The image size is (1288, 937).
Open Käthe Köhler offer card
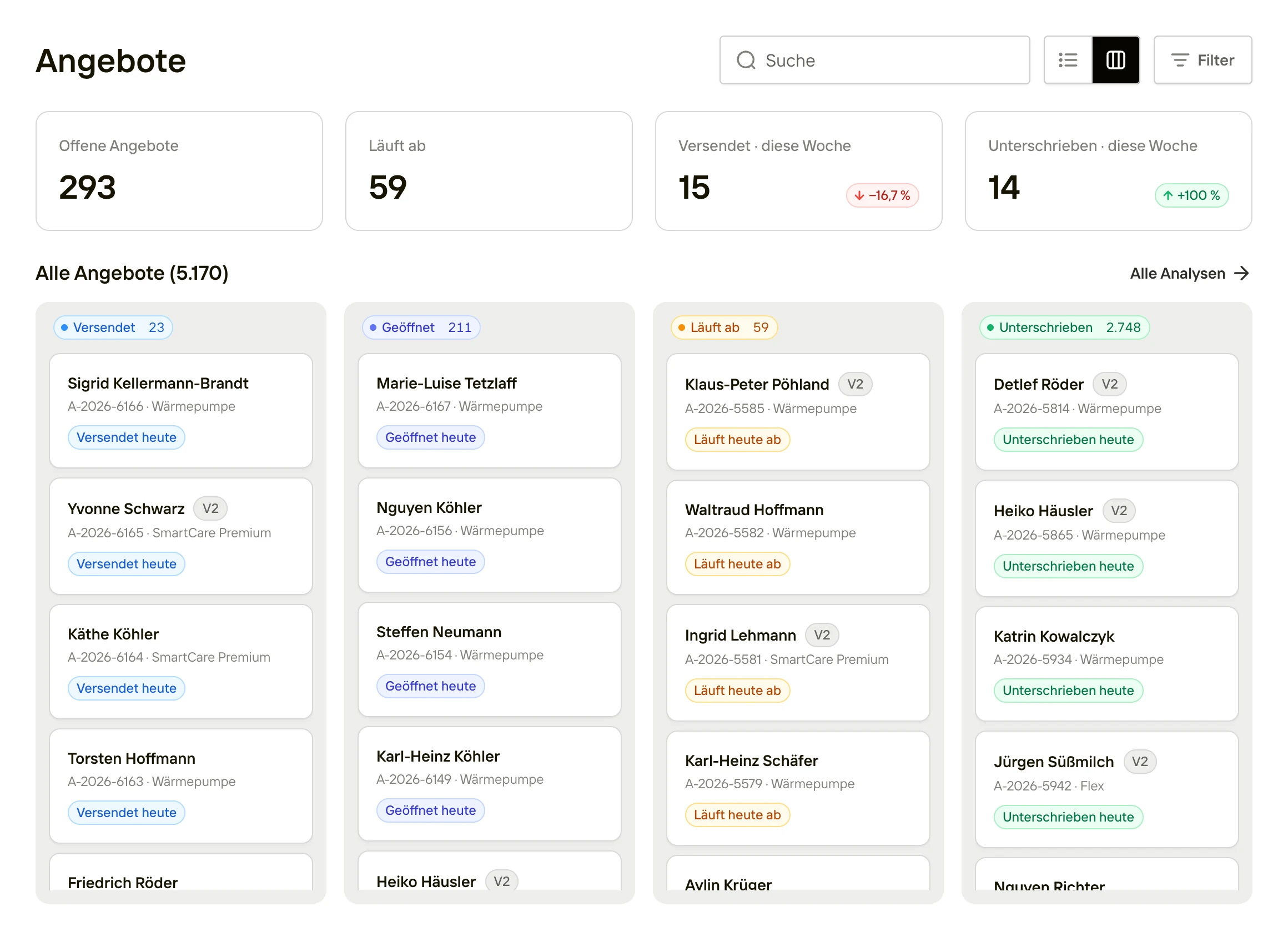pyautogui.click(x=180, y=662)
